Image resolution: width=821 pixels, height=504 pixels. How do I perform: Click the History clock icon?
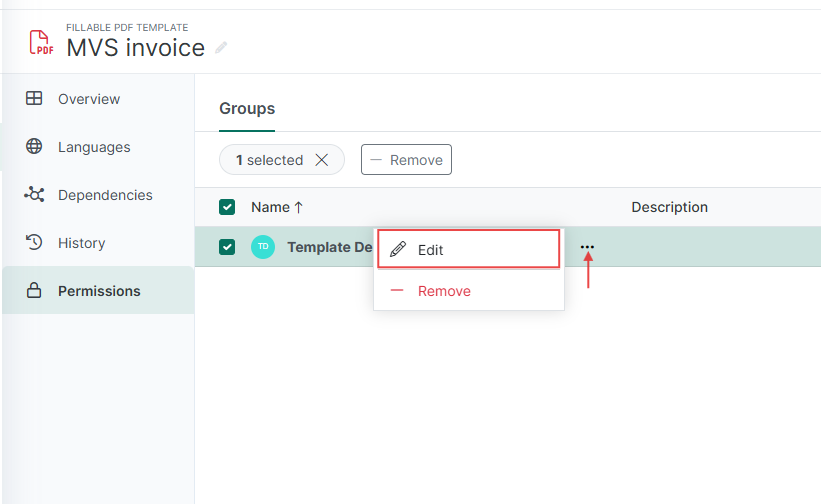pyautogui.click(x=34, y=243)
